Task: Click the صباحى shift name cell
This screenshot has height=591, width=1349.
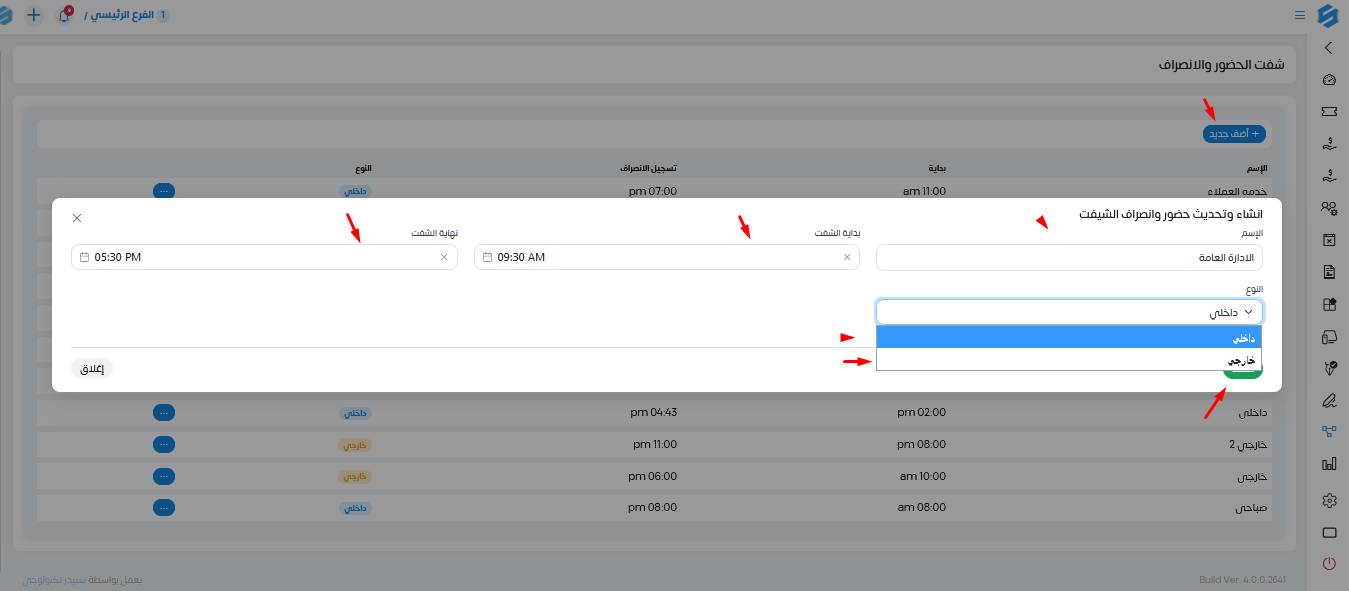Action: click(1251, 508)
